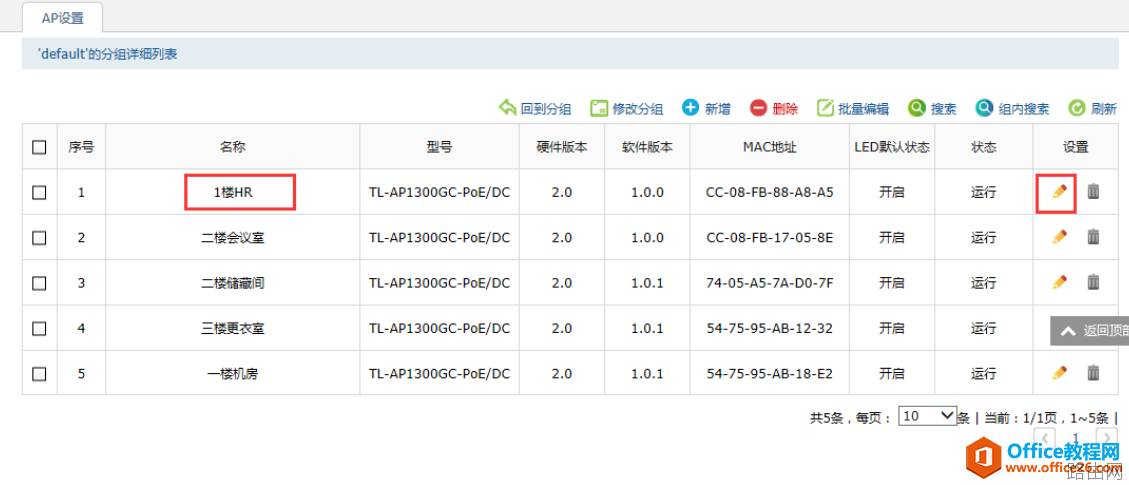Click the 搜索 search button
Screen dimensions: 1129x485
click(932, 109)
